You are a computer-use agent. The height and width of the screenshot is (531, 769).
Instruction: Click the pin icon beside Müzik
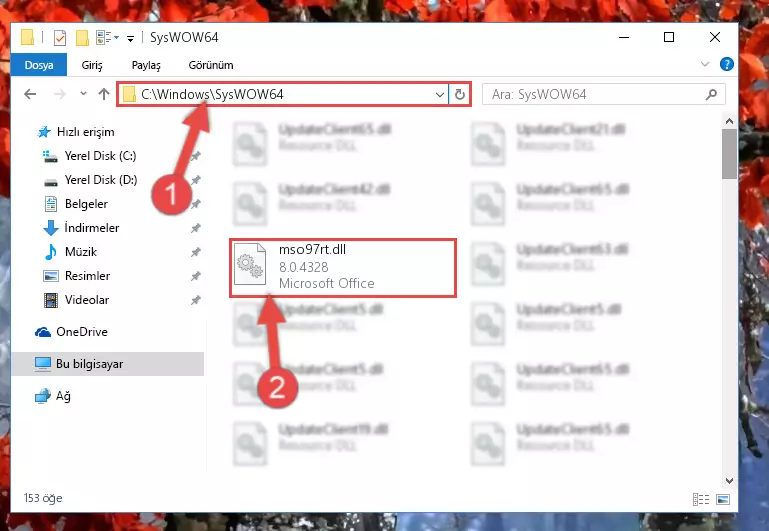196,252
